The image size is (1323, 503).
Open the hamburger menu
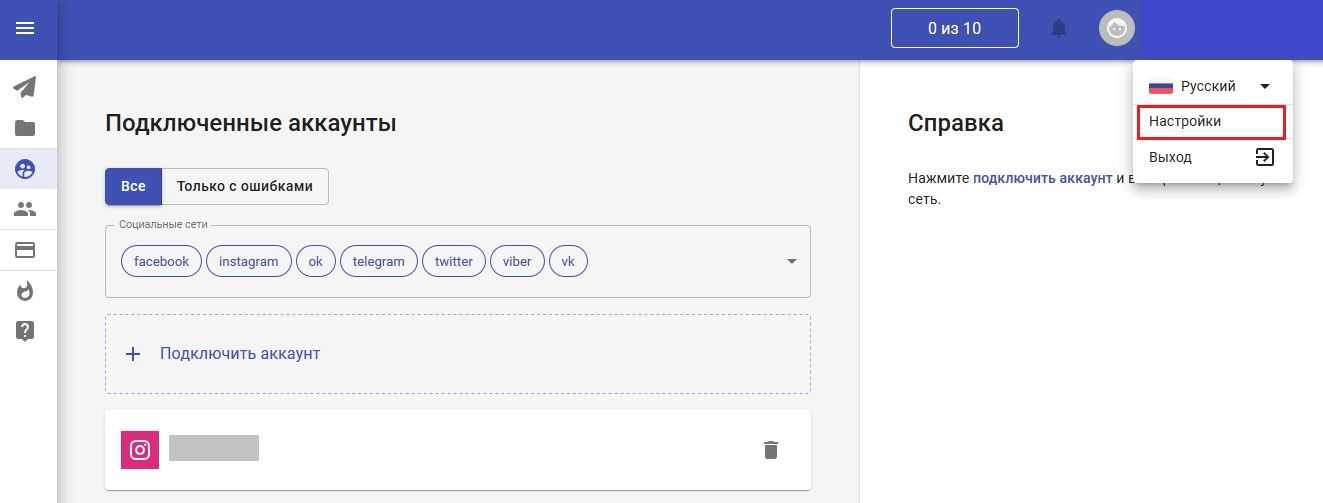[x=25, y=28]
